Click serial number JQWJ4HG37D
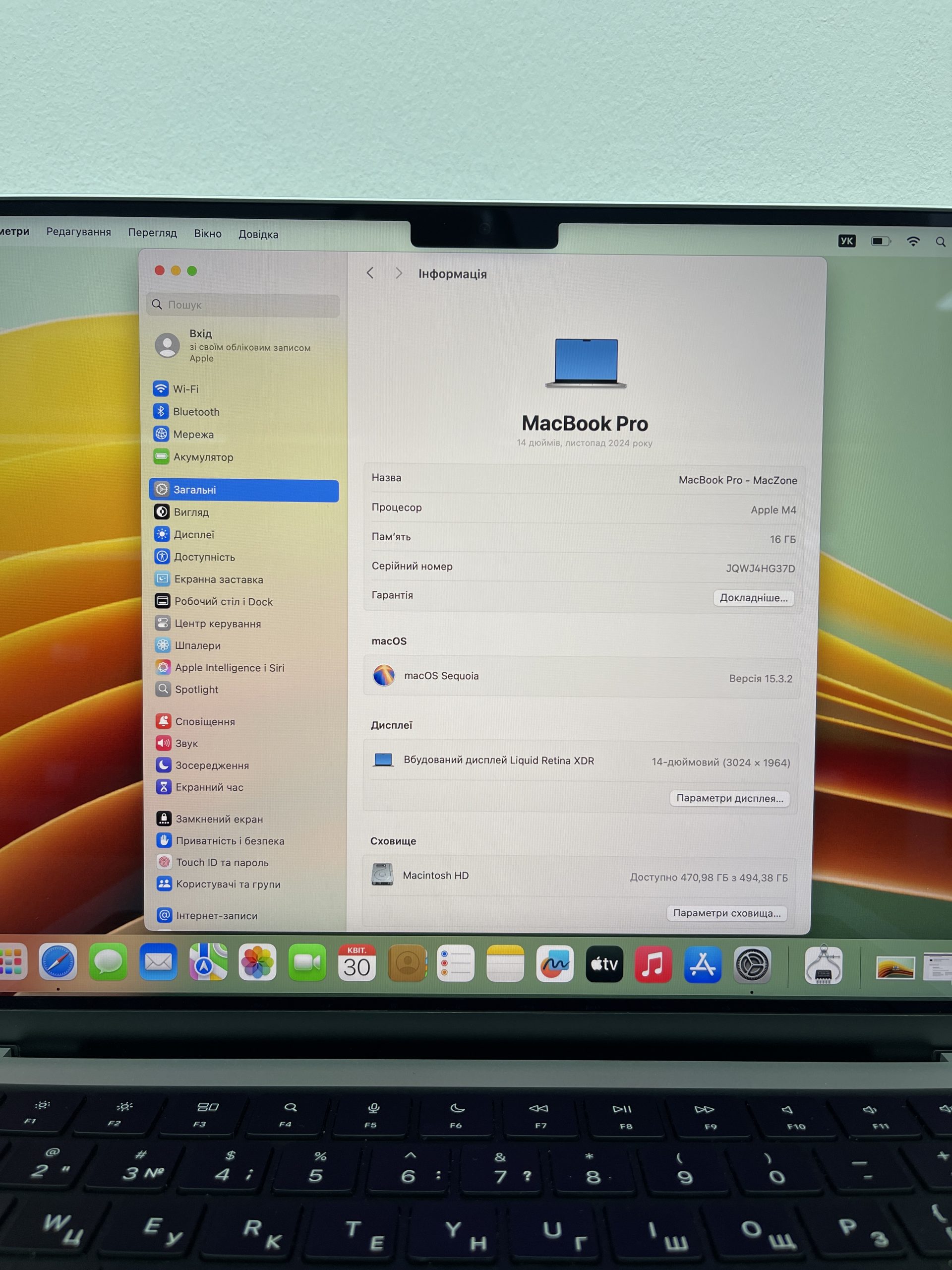The height and width of the screenshot is (1270, 952). tap(760, 569)
